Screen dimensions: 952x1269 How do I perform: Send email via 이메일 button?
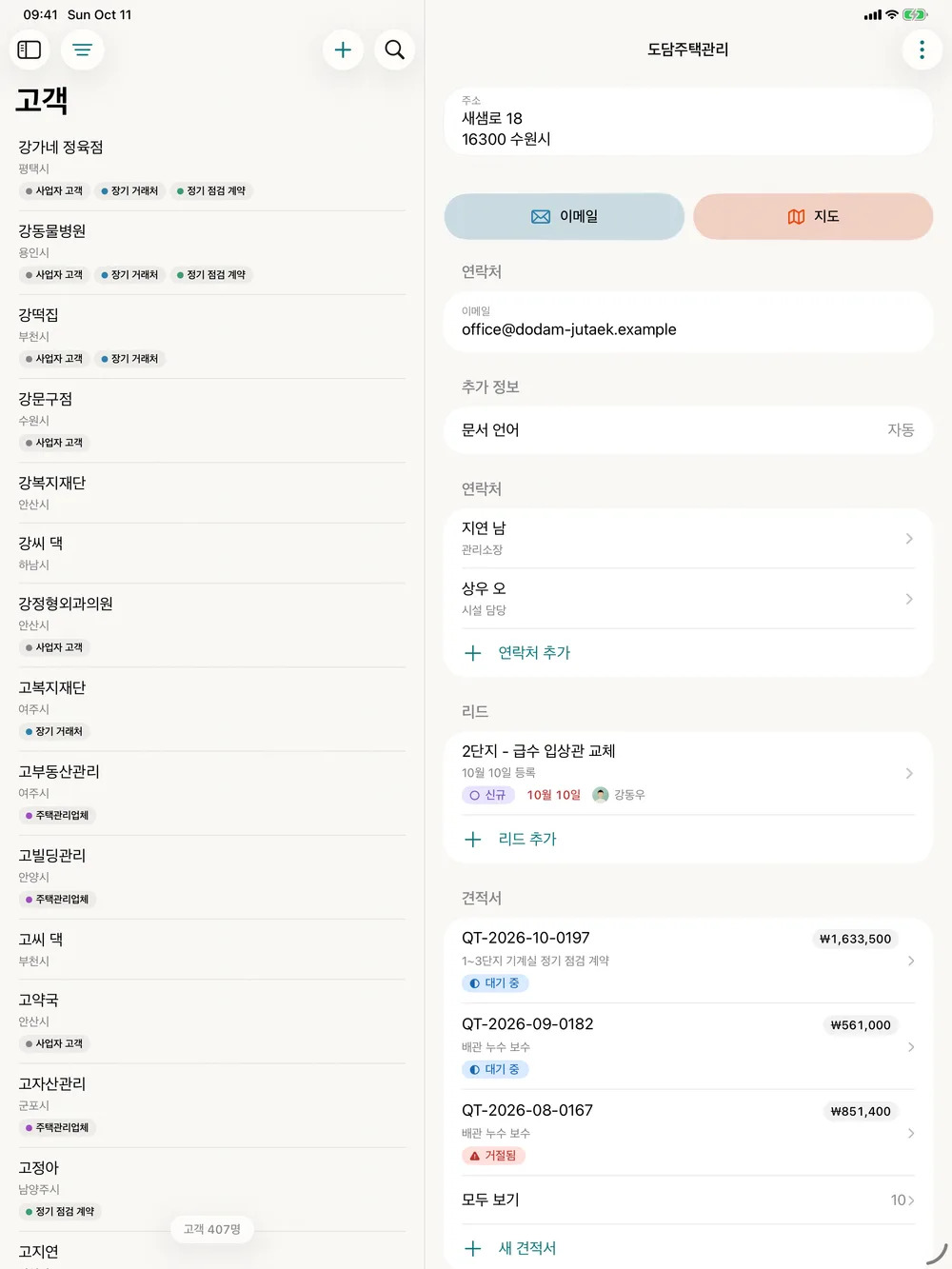[x=565, y=216]
